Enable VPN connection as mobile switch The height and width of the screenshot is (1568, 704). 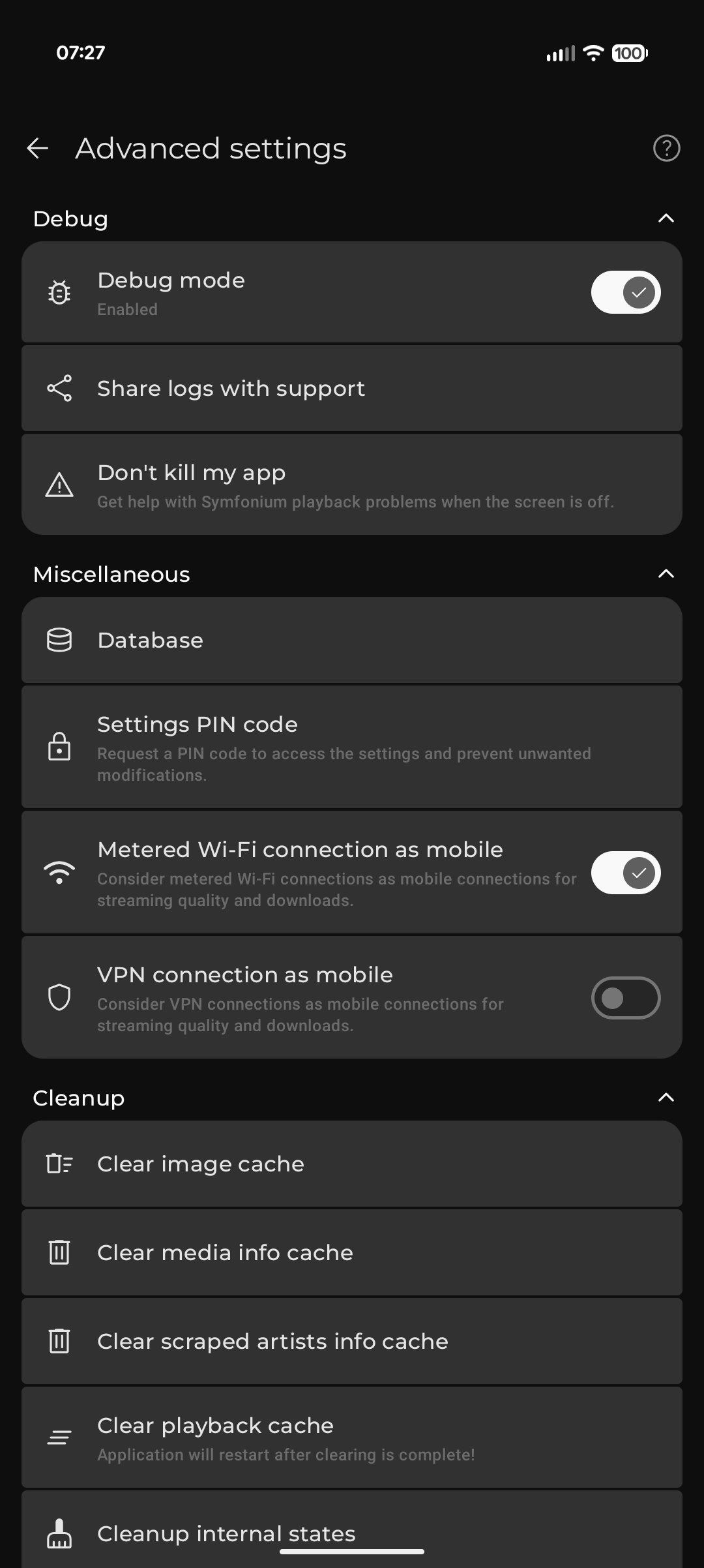coord(625,998)
